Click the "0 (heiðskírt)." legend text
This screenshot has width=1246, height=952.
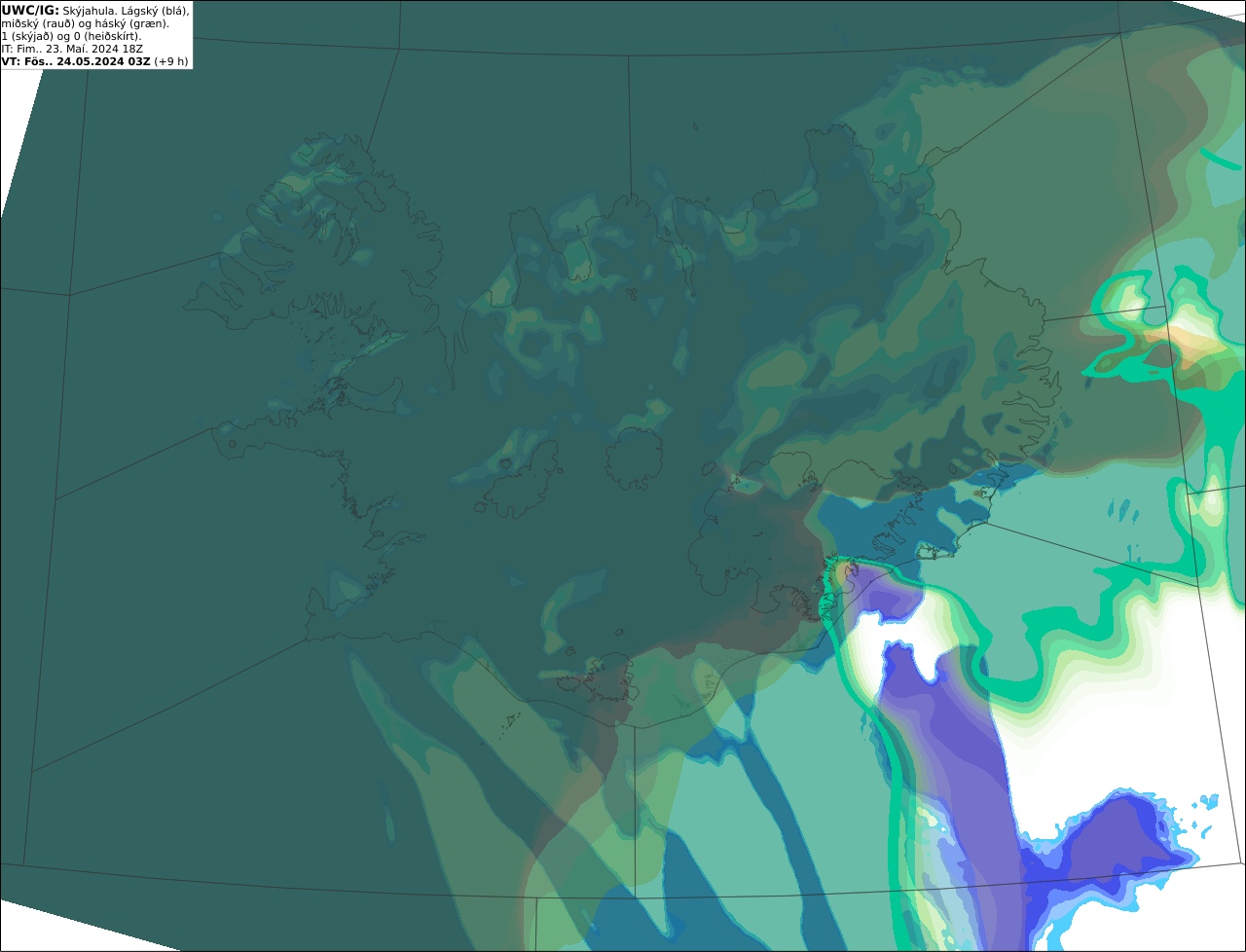point(107,37)
